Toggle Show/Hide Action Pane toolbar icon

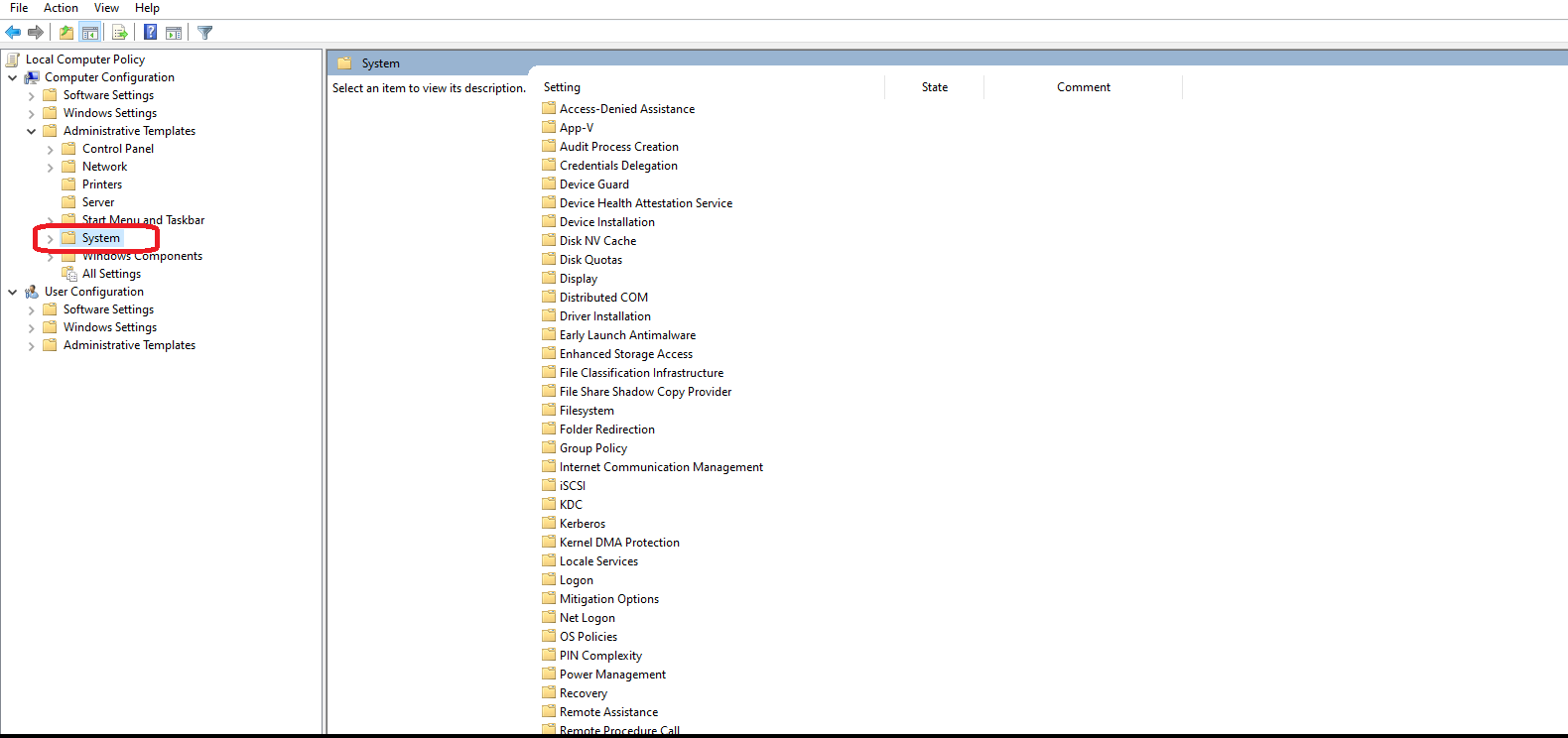(x=174, y=33)
